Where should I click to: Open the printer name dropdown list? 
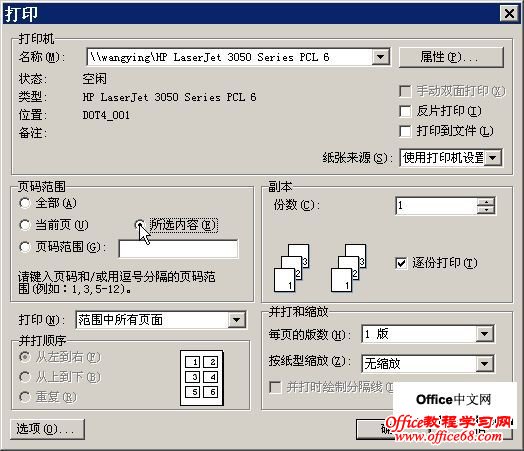tap(381, 57)
